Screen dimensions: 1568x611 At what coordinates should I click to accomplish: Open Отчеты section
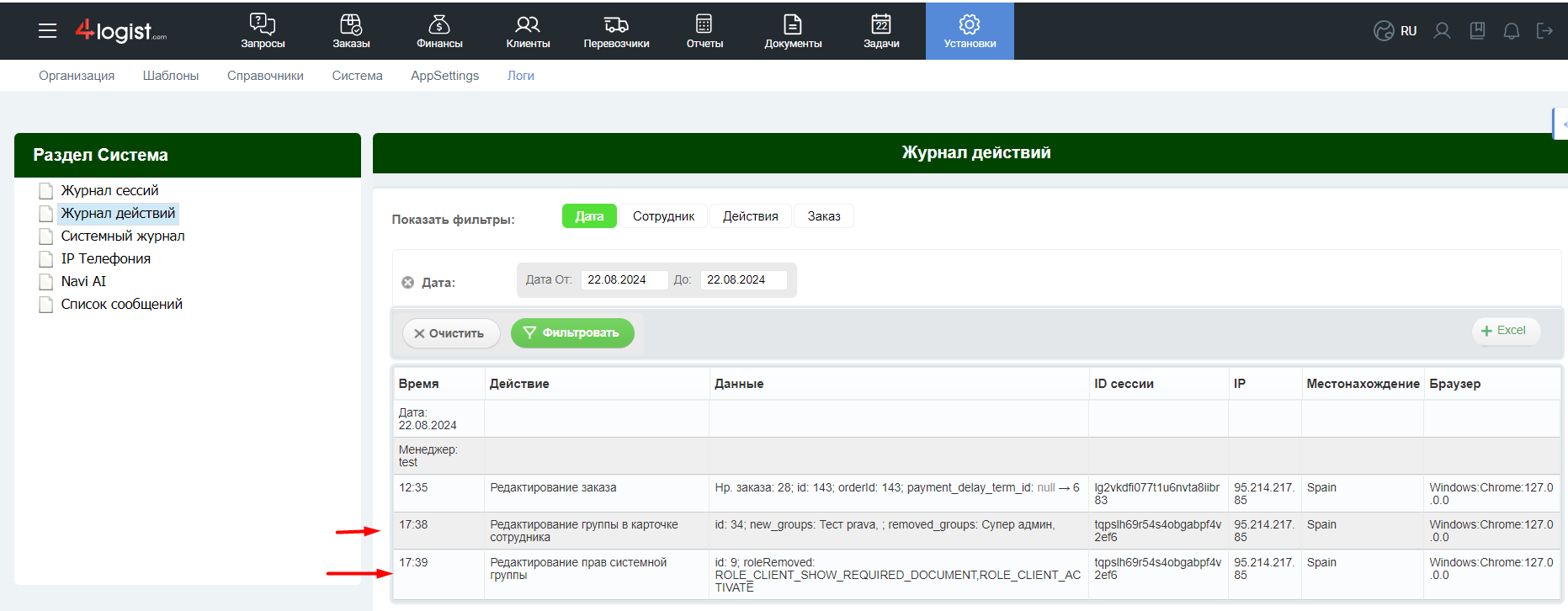coord(704,31)
